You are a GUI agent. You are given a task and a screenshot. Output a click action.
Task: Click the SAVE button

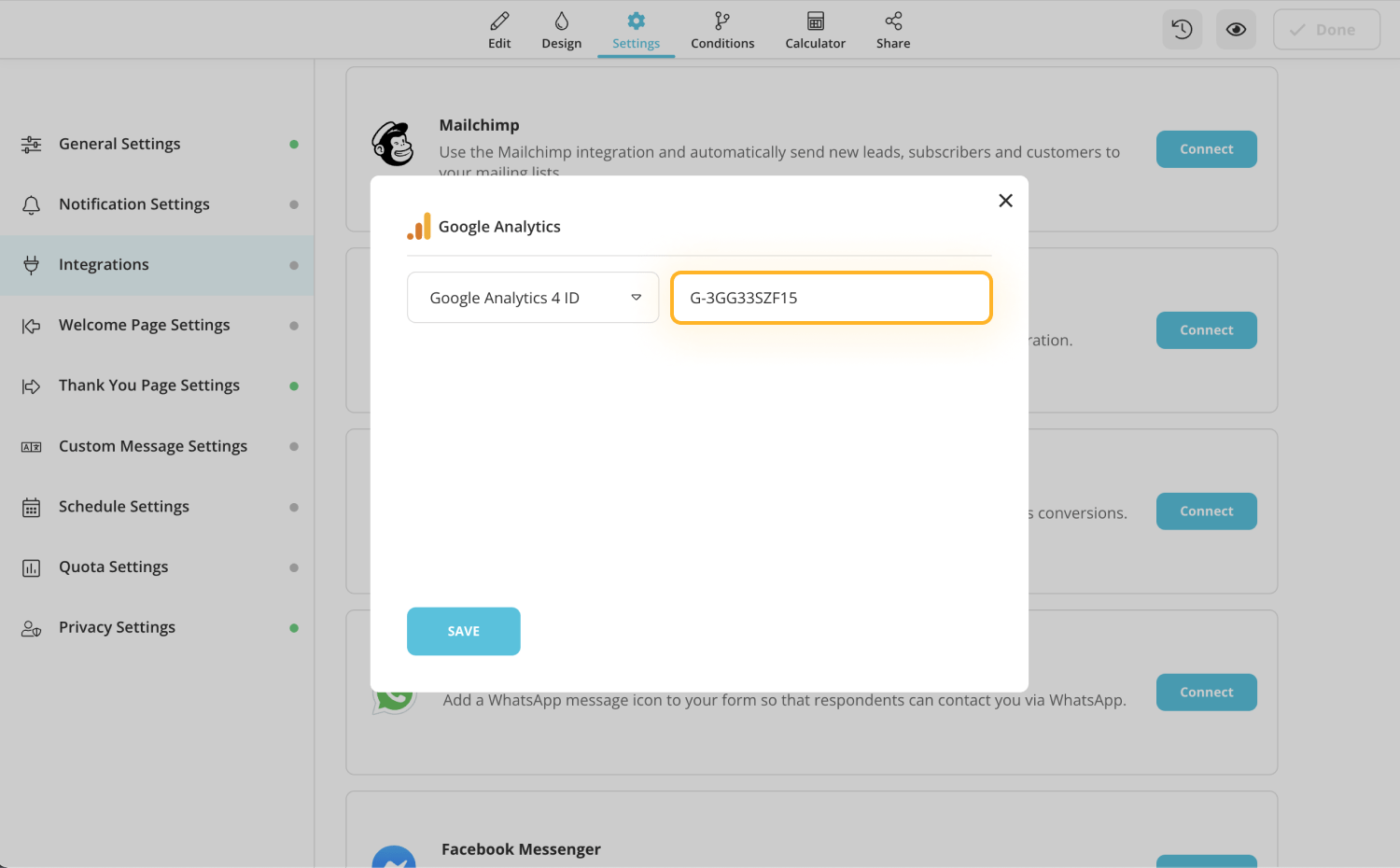click(x=463, y=631)
